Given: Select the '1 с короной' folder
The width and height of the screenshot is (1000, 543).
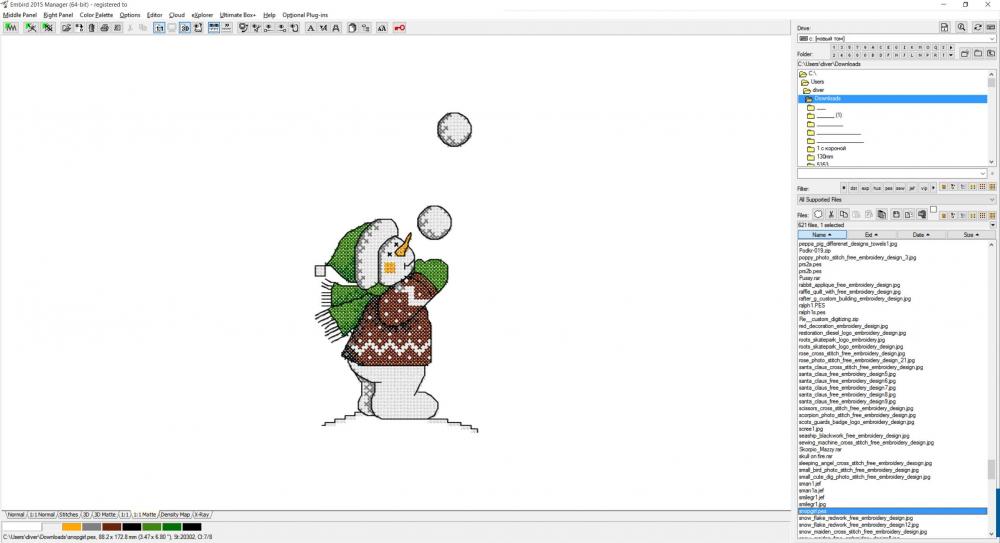Looking at the screenshot, I should [831, 148].
